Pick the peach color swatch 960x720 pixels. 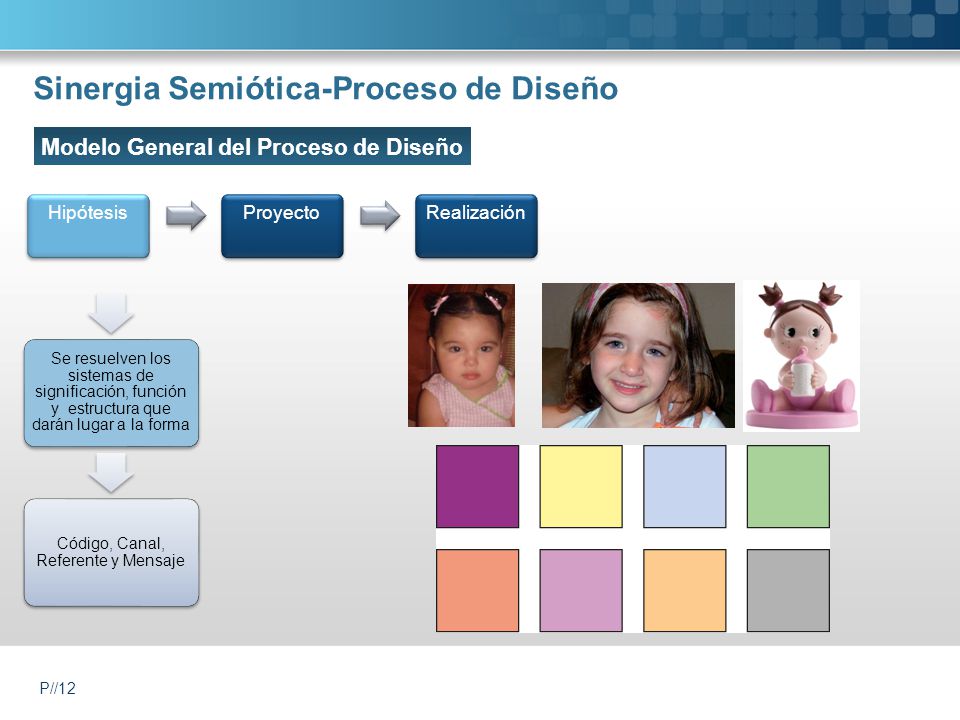(684, 590)
